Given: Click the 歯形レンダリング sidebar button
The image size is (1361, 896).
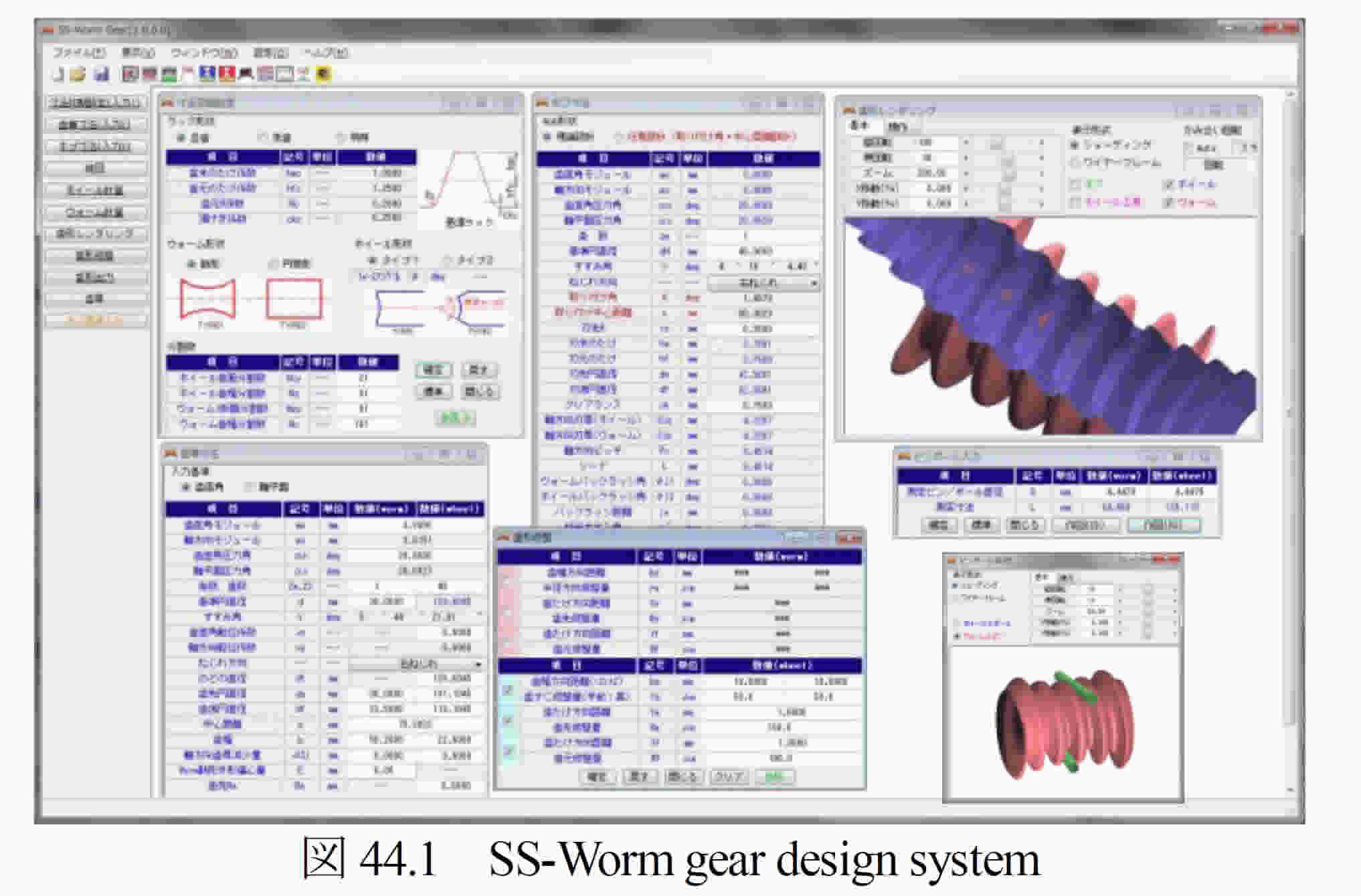Looking at the screenshot, I should click(96, 234).
